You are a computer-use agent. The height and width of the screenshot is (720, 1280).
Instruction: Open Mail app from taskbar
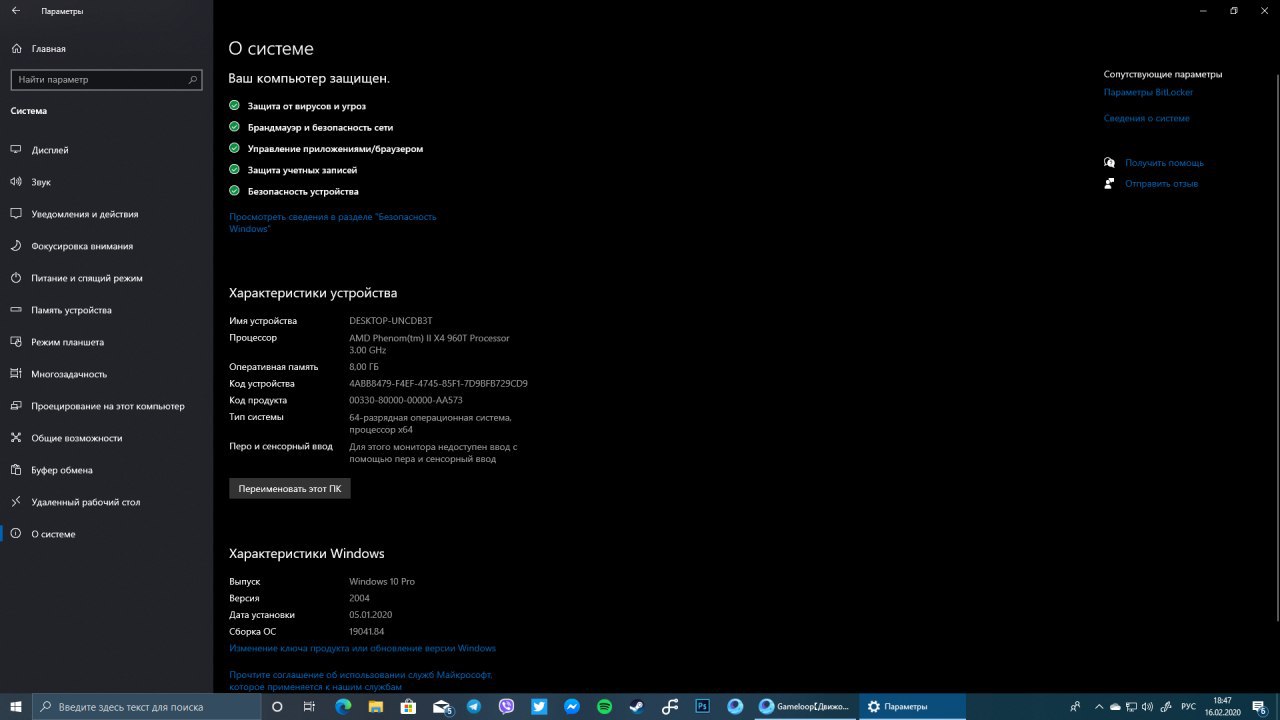coord(441,706)
